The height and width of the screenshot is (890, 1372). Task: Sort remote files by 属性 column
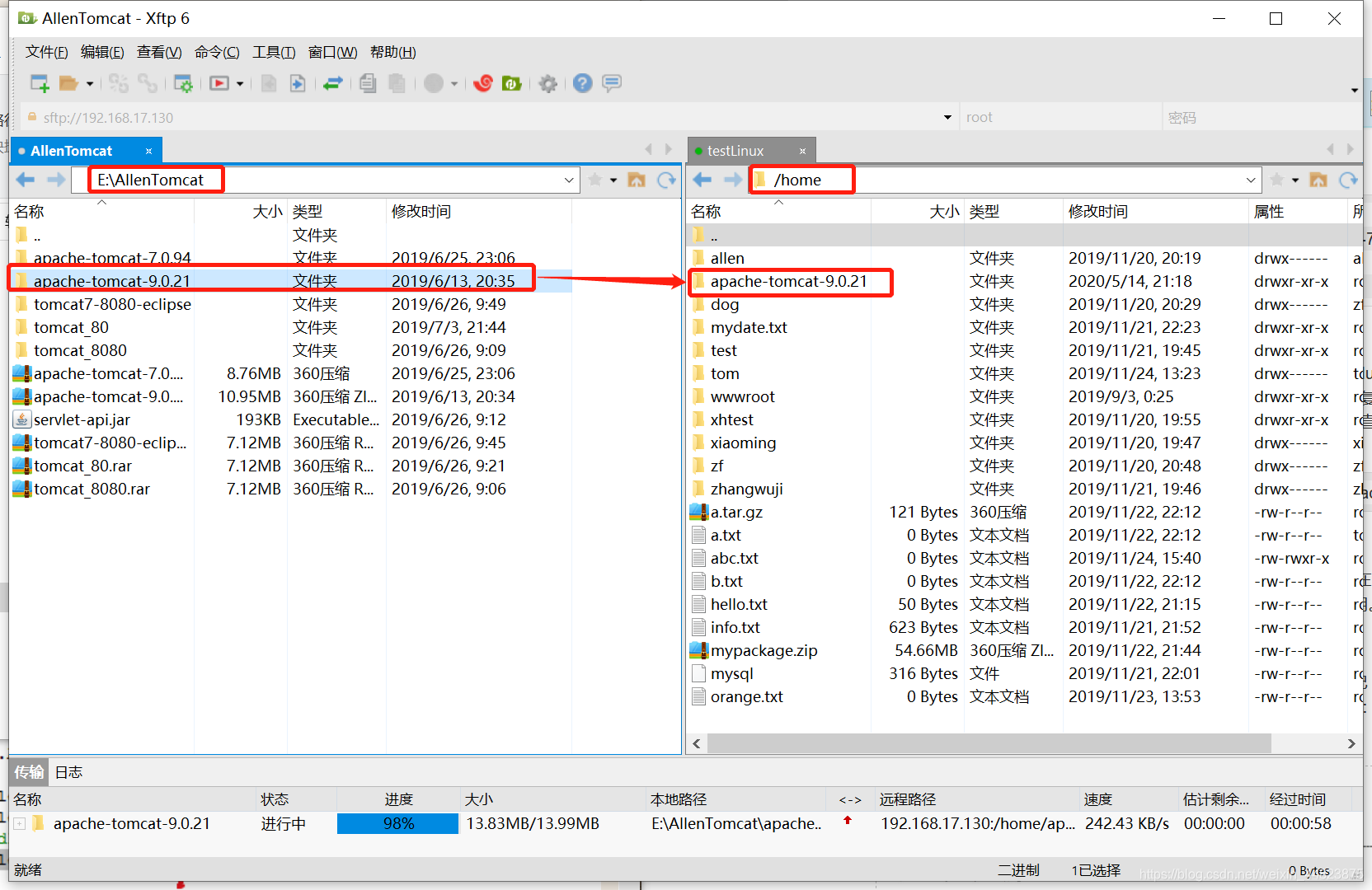[x=1297, y=211]
